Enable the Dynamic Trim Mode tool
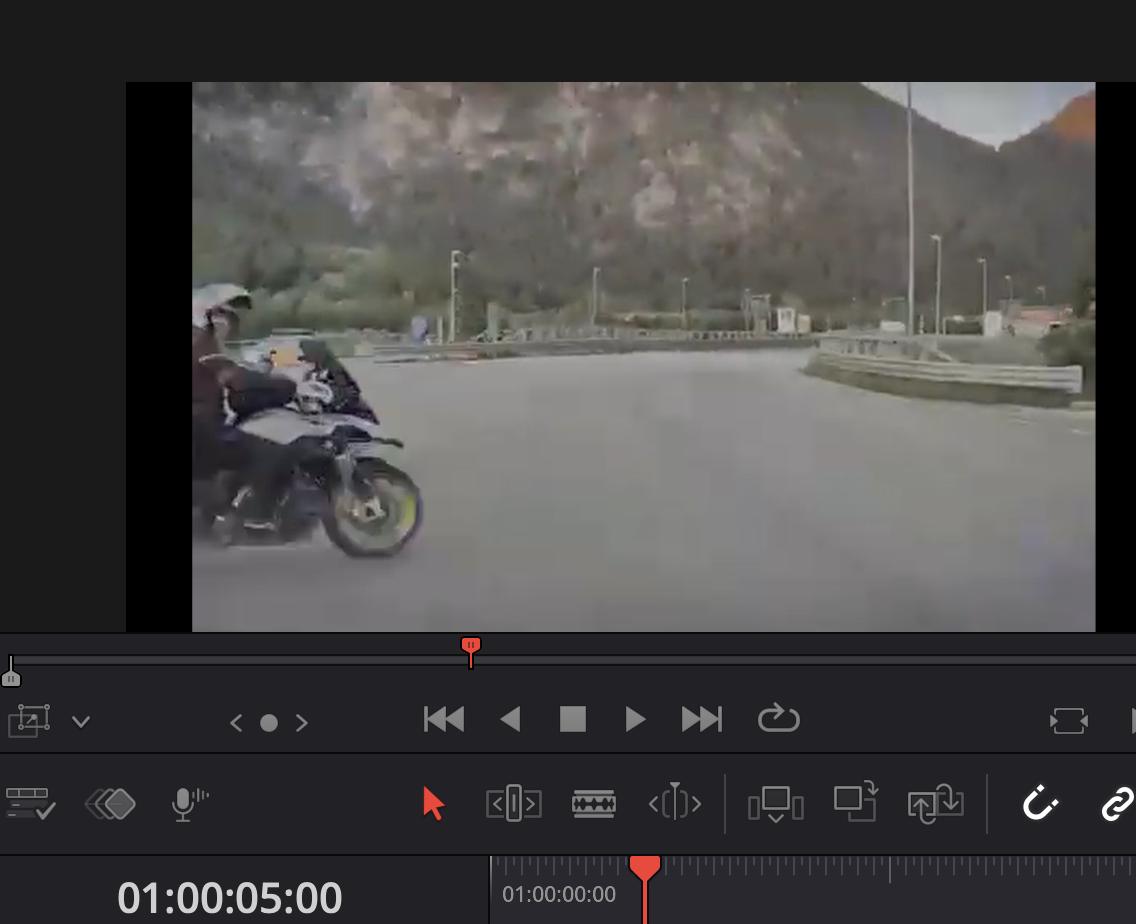The height and width of the screenshot is (924, 1136). click(674, 804)
